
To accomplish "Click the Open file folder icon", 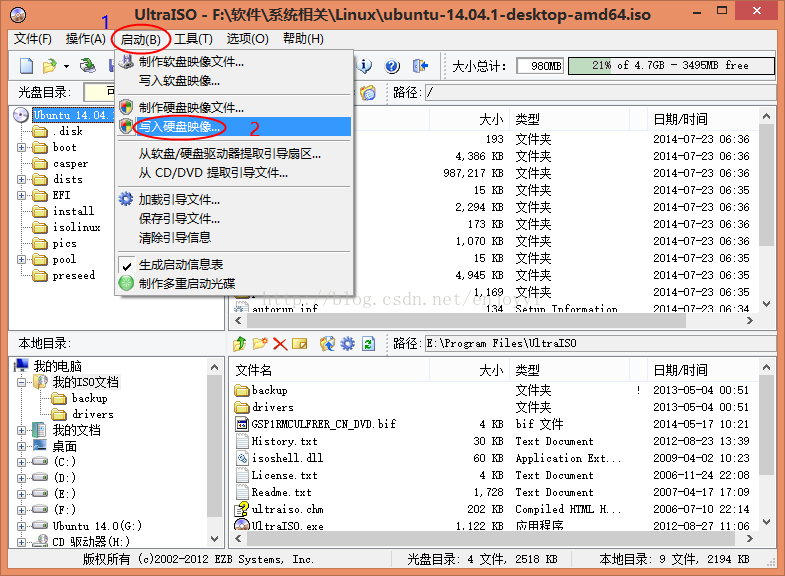I will pos(50,66).
